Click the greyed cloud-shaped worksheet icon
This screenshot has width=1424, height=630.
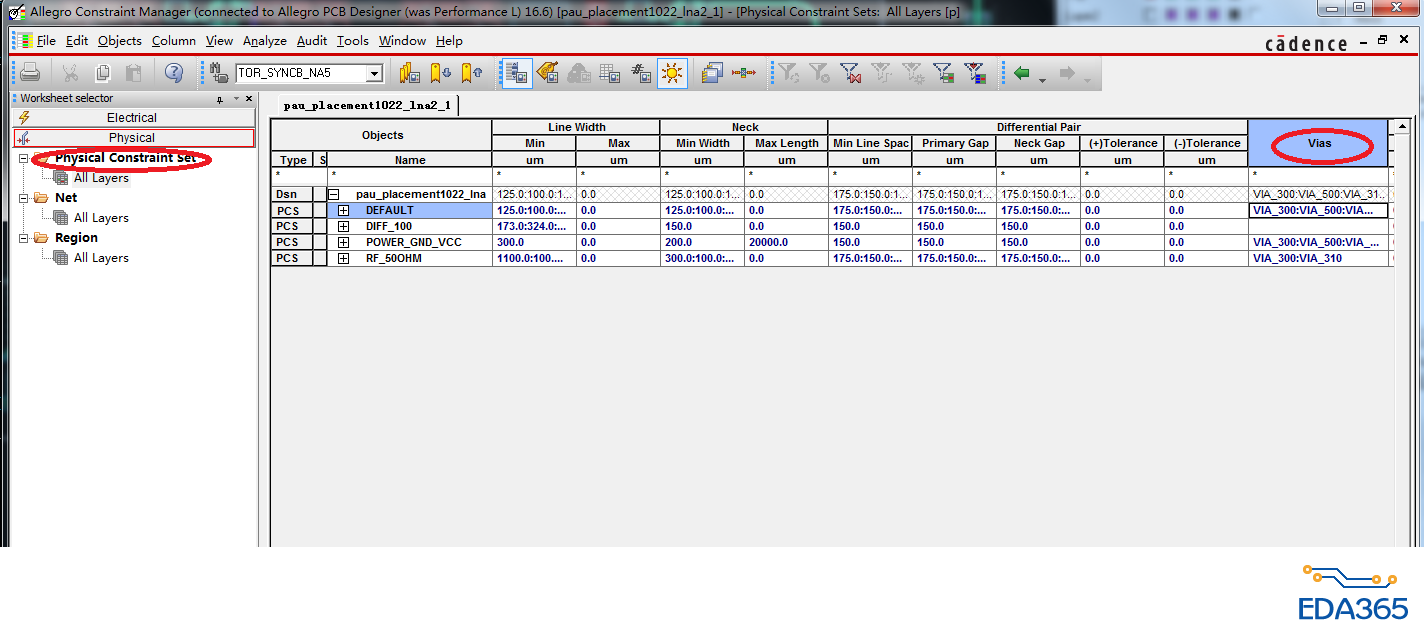tap(578, 73)
